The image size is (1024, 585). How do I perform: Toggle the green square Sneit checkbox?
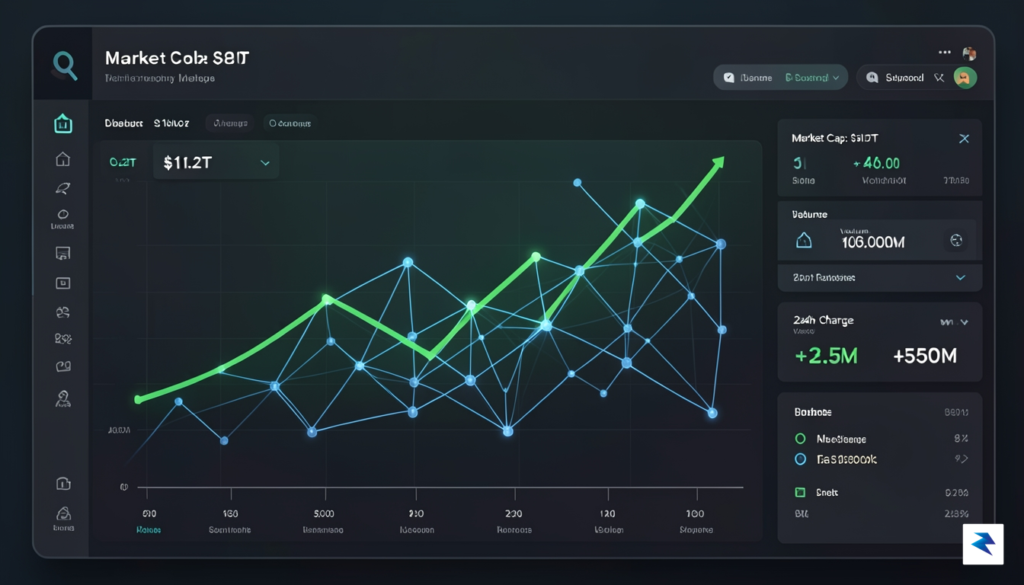coord(800,492)
